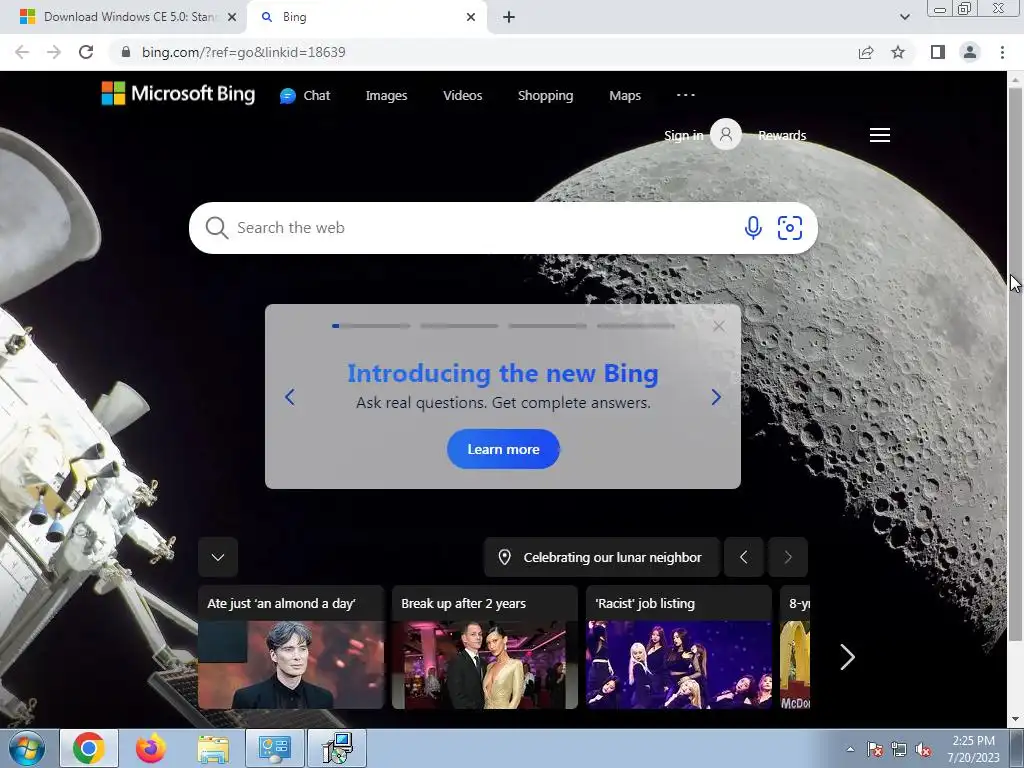Viewport: 1024px width, 768px height.
Task: Show hidden system tray icons
Action: pos(850,749)
